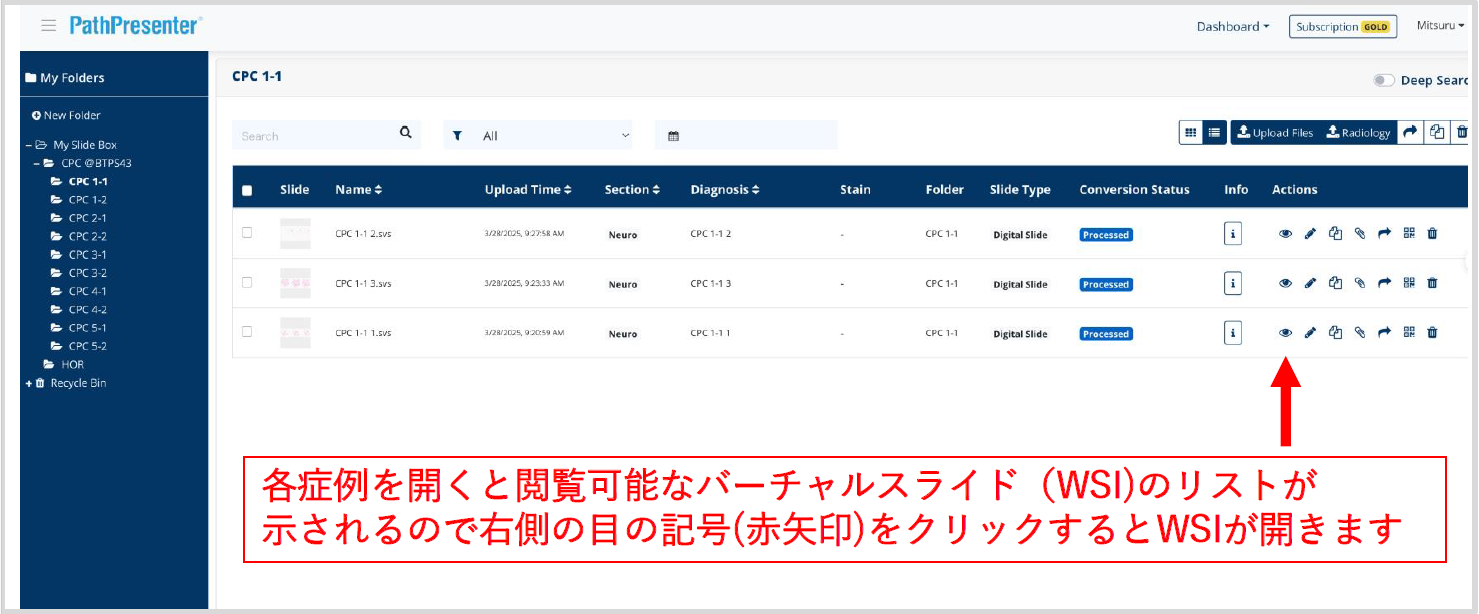Expand the Recycle Bin node
This screenshot has height=614, width=1479.
[29, 383]
